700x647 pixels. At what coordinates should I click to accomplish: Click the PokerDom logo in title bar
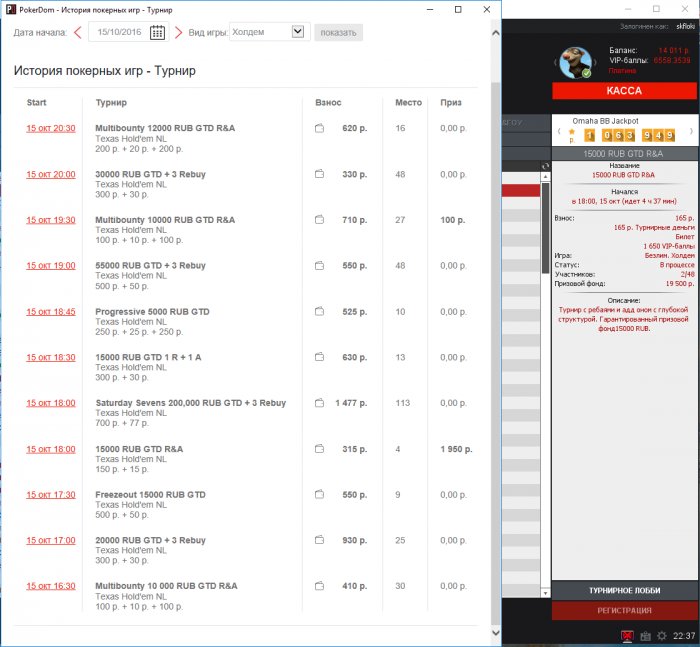[11, 9]
